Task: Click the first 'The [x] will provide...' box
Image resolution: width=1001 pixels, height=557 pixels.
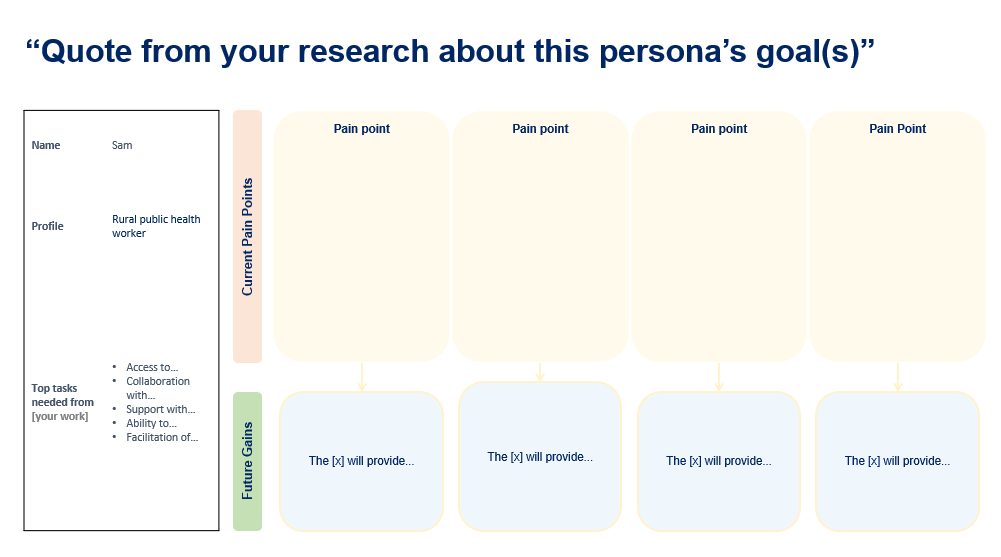Action: 361,461
